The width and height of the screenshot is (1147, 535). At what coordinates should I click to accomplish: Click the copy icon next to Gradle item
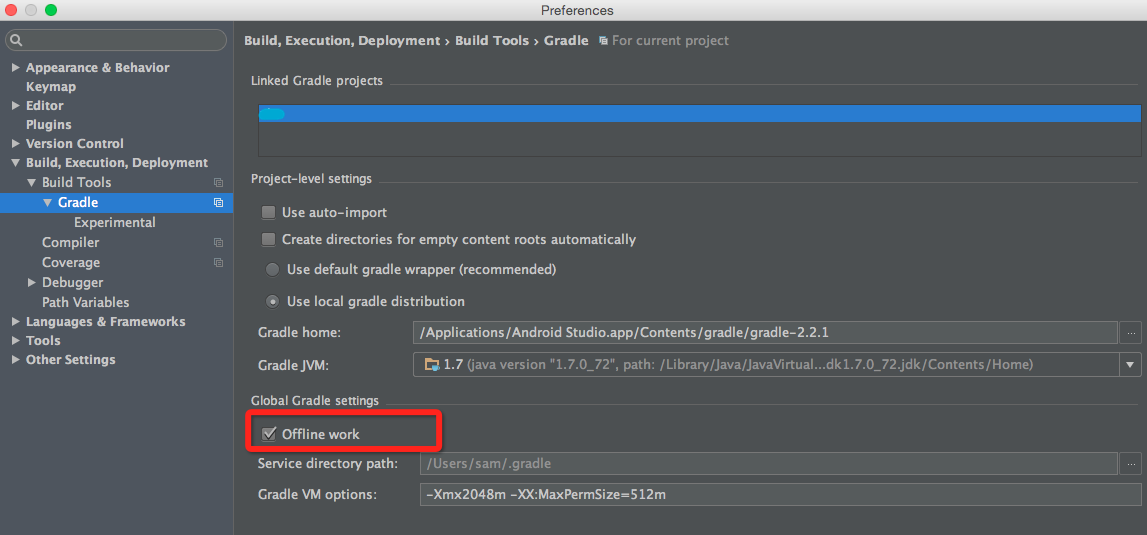(218, 203)
